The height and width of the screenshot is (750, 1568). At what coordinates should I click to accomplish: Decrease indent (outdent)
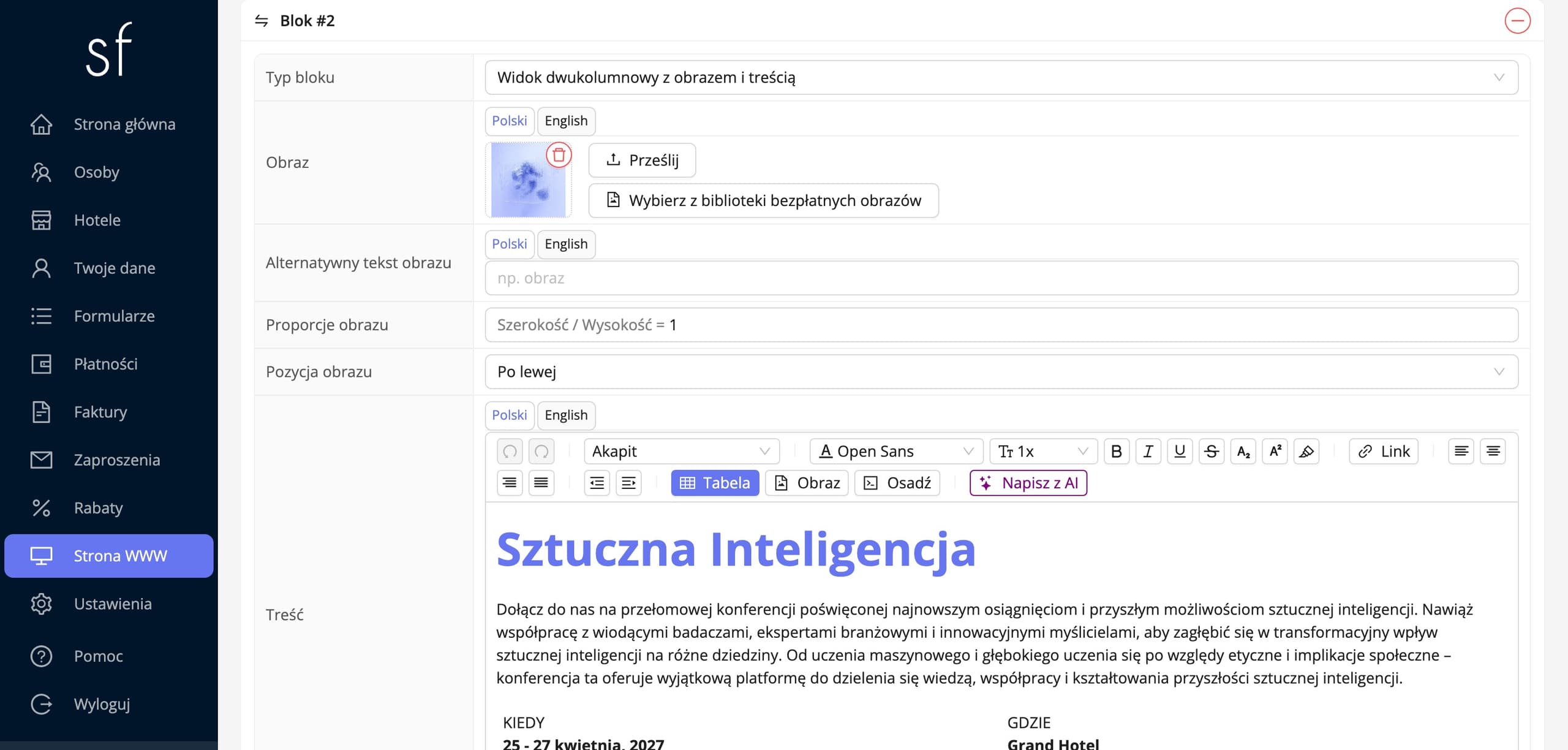pos(597,483)
